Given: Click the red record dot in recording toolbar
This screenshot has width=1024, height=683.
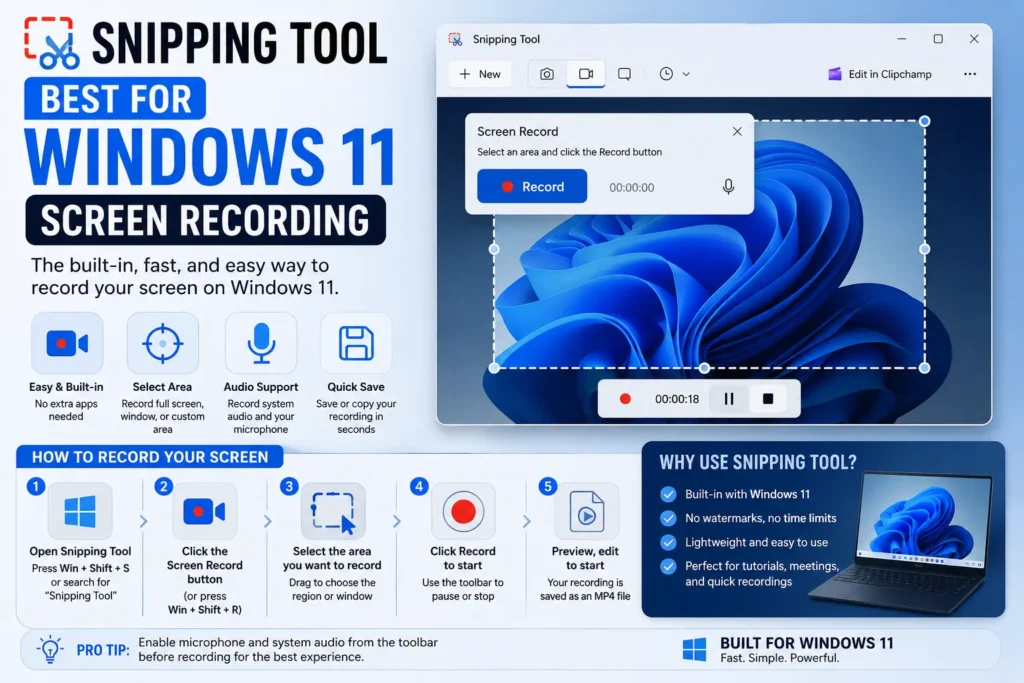Looking at the screenshot, I should (625, 398).
